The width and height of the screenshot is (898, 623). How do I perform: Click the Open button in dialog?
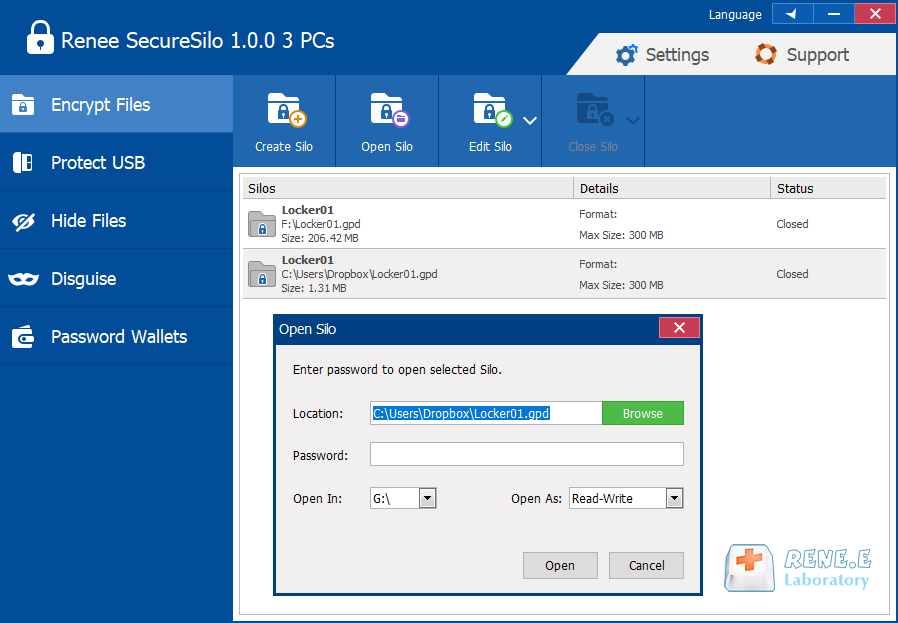(x=560, y=565)
